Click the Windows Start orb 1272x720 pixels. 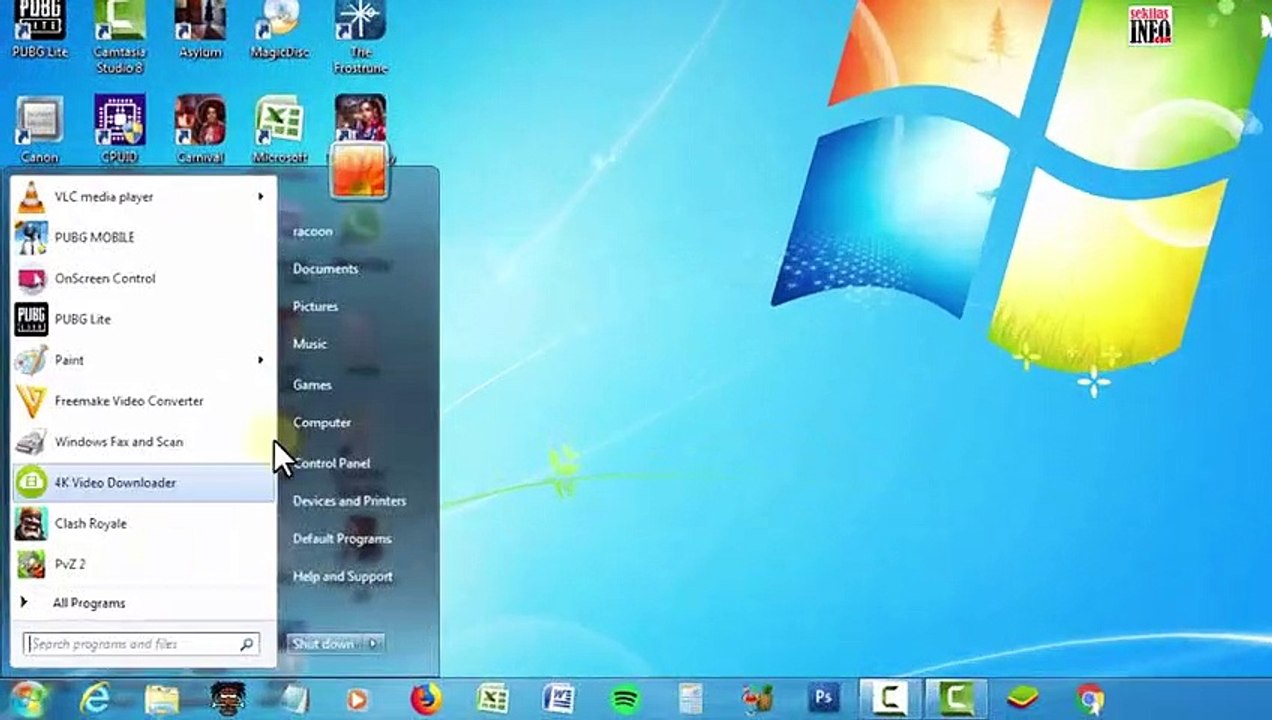tap(28, 699)
